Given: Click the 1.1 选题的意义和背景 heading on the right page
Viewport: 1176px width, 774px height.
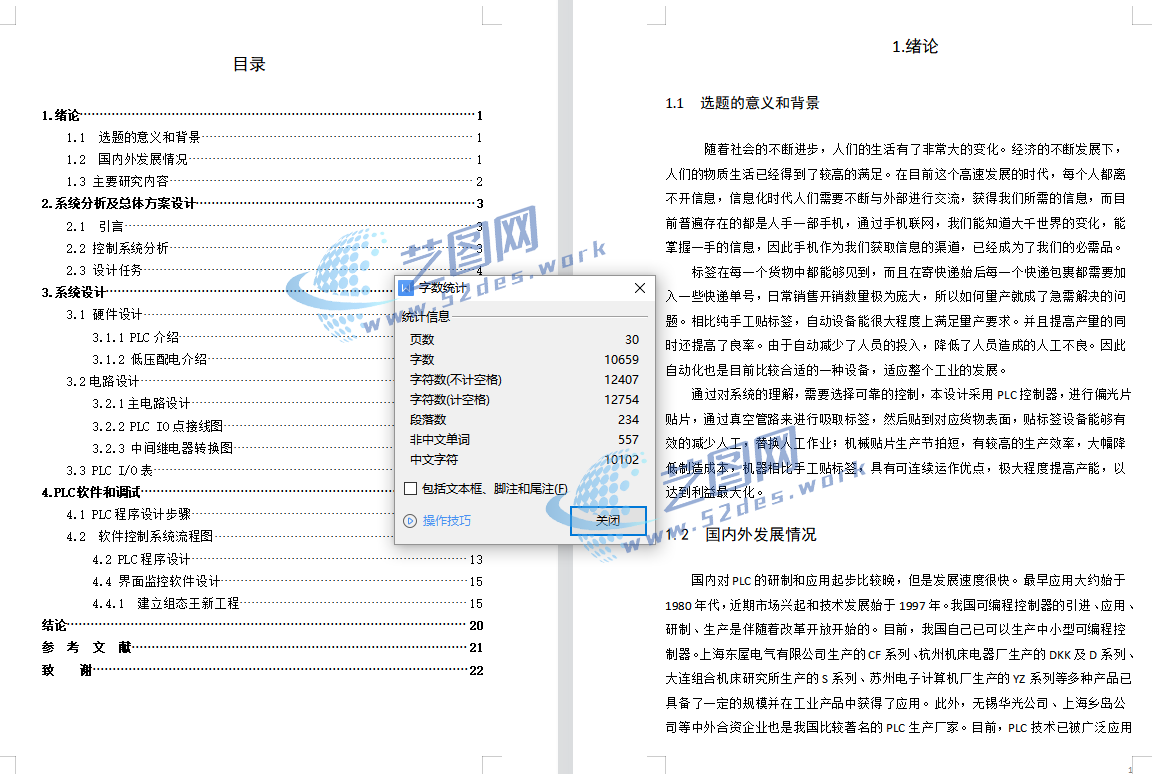Looking at the screenshot, I should (742, 103).
